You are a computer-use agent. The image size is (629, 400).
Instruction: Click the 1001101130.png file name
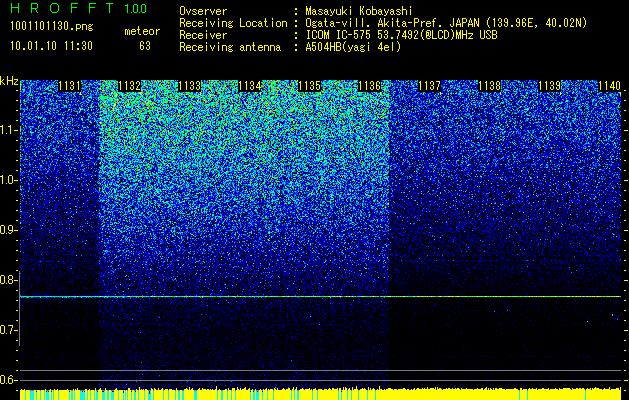point(52,27)
